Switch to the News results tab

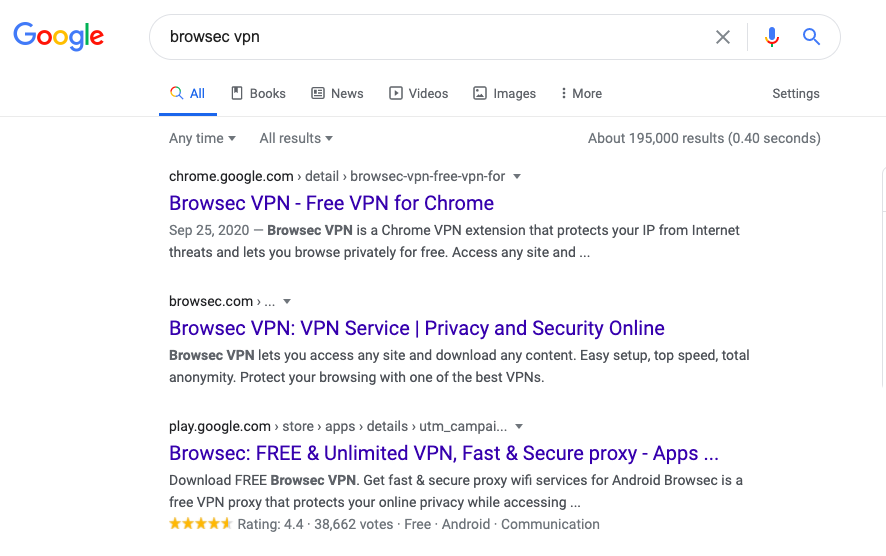[337, 93]
